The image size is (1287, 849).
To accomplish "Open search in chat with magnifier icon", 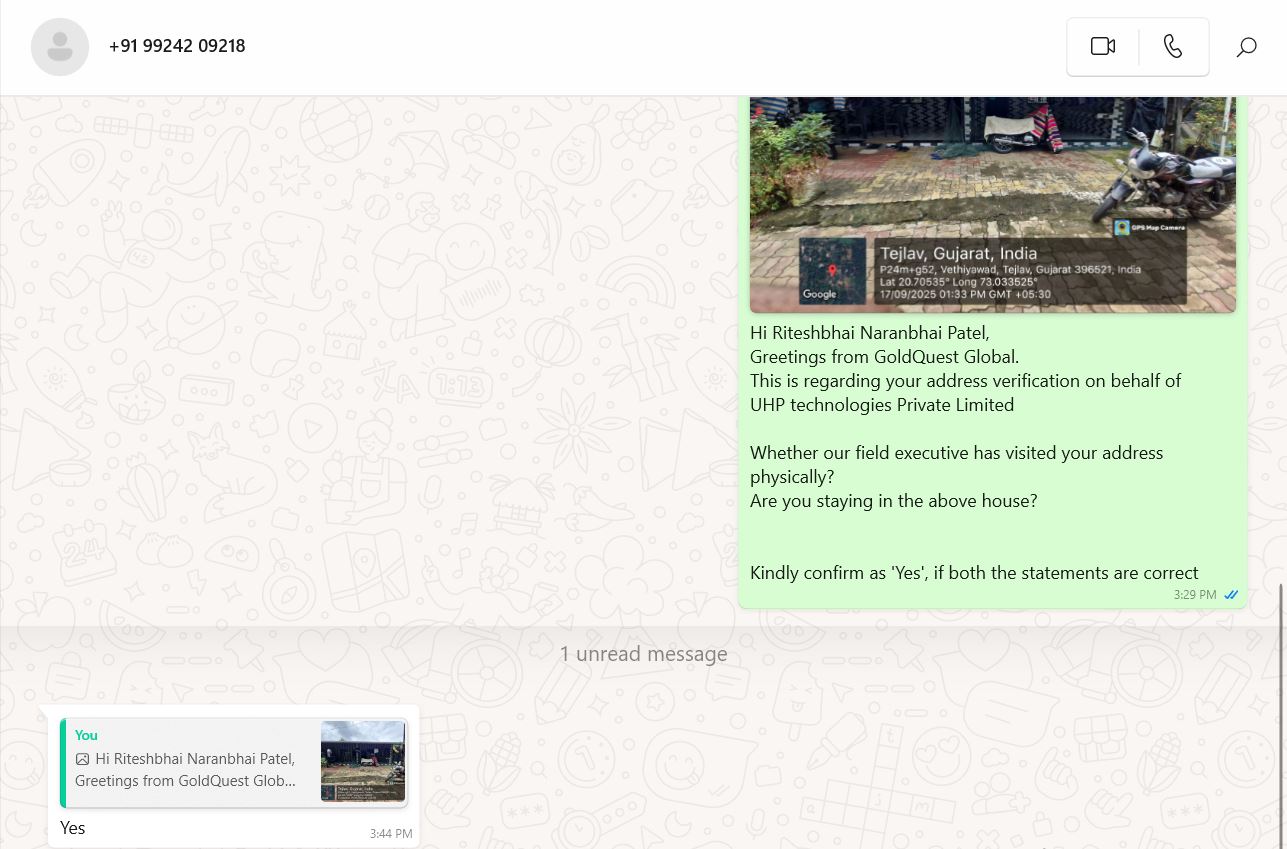I will tap(1246, 47).
